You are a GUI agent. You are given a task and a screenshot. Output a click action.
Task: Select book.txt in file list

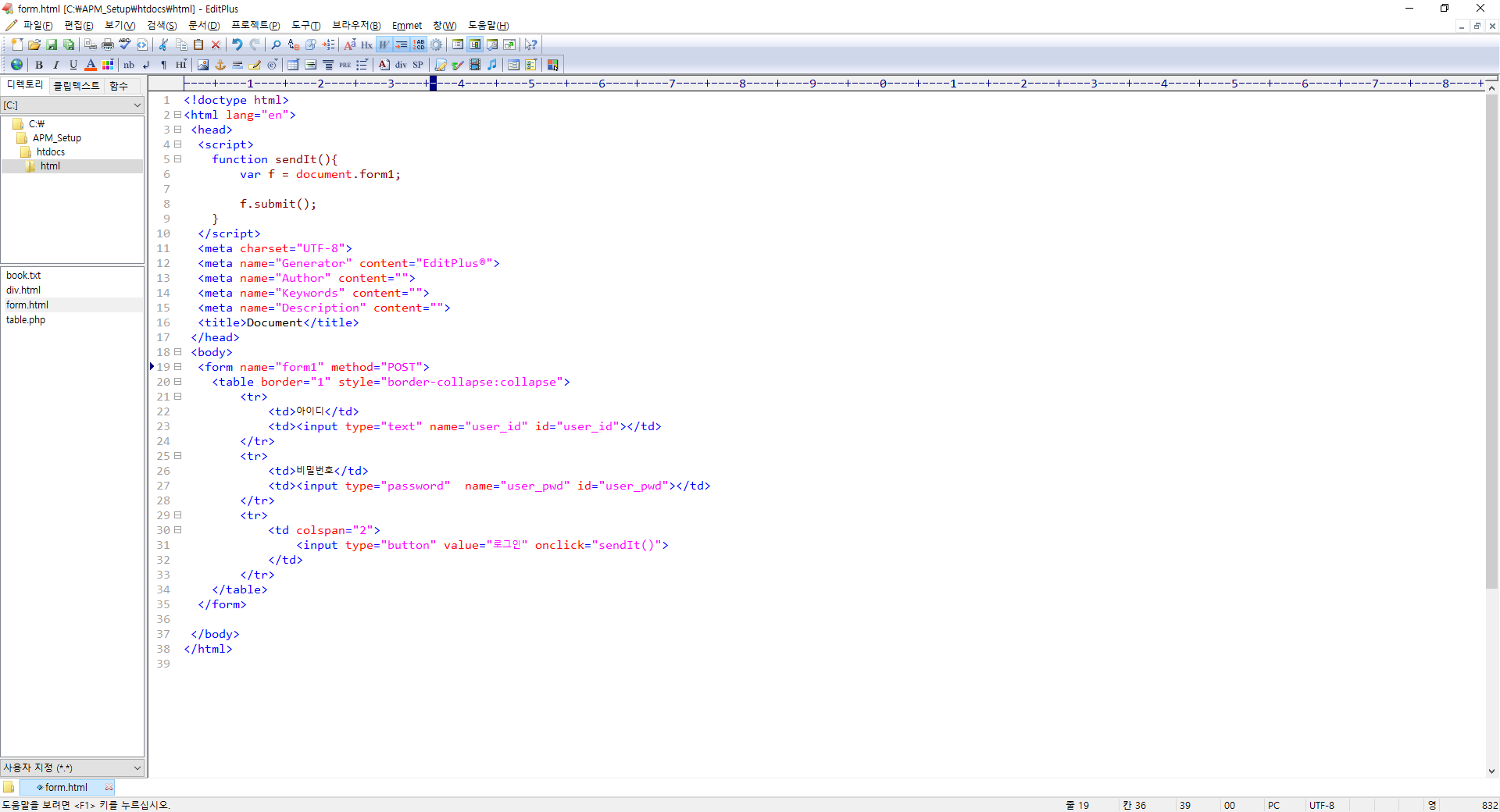coord(23,275)
